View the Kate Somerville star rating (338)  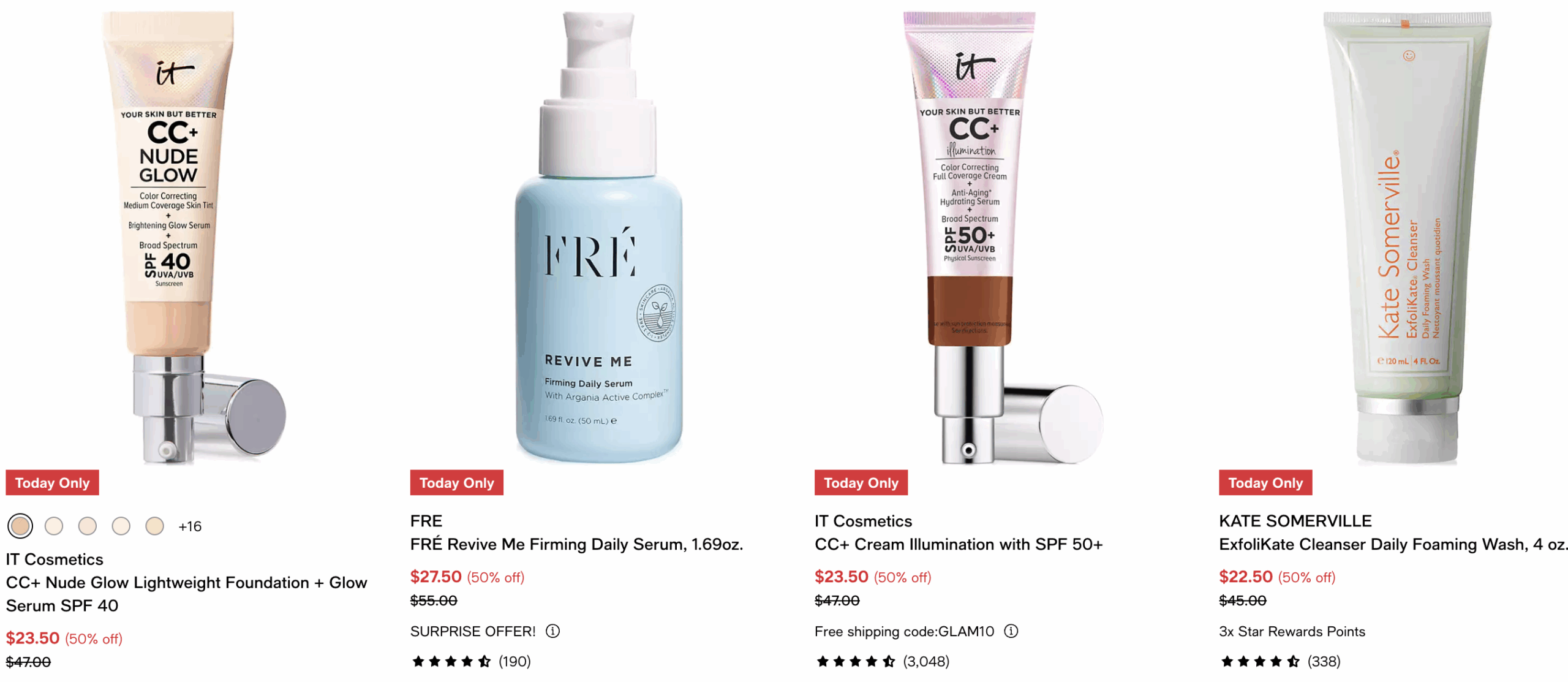coord(1279,661)
